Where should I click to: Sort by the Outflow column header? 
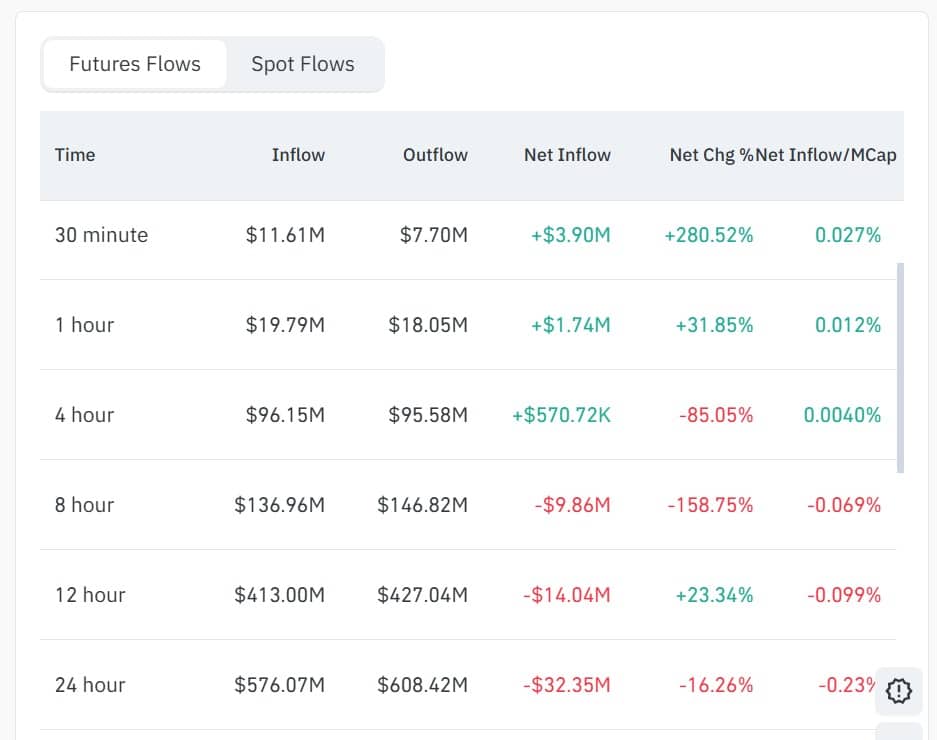[435, 155]
